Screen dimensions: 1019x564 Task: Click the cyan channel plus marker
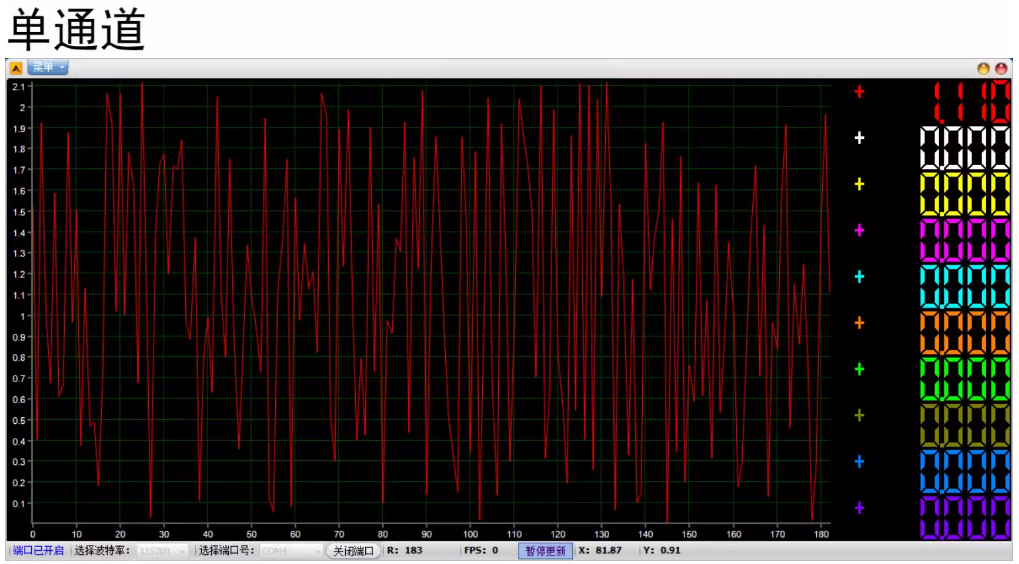tap(859, 276)
